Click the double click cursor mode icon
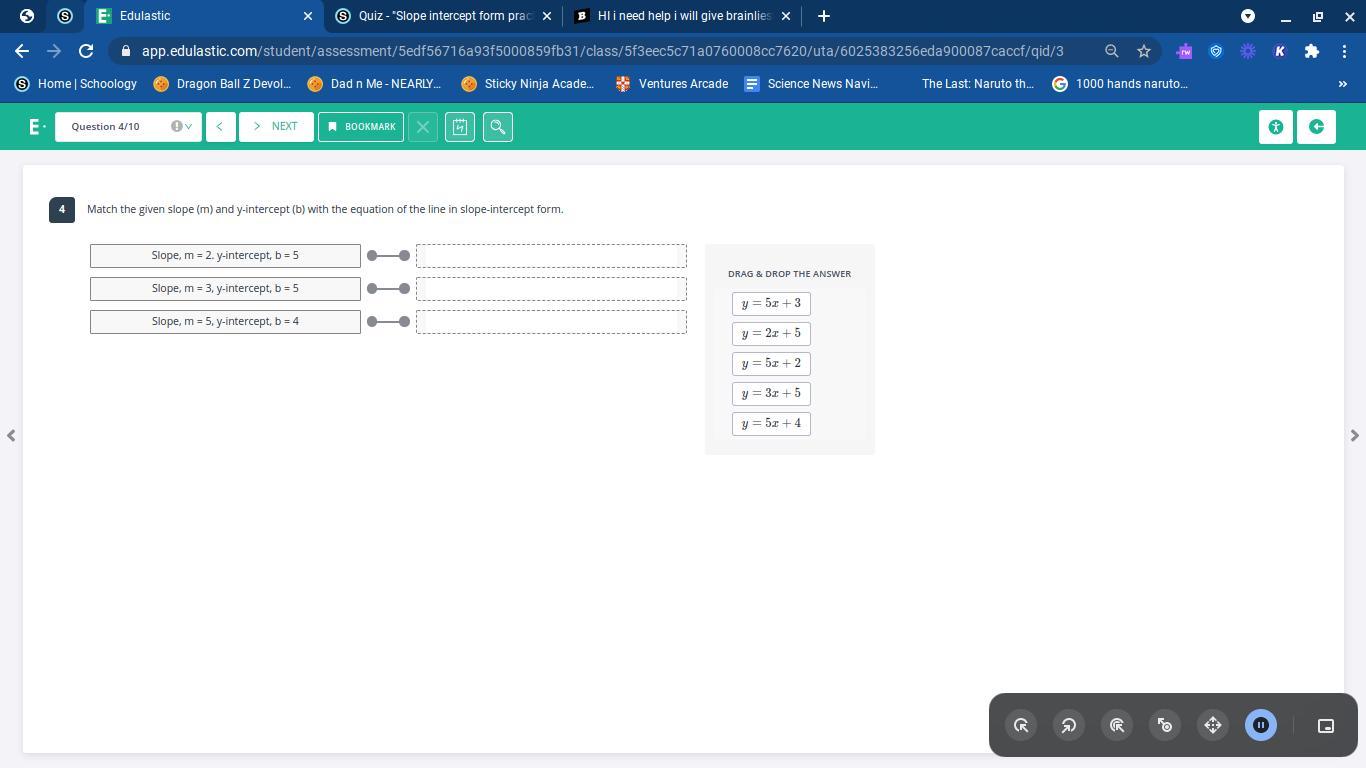Viewport: 1366px width, 768px height. point(1117,726)
